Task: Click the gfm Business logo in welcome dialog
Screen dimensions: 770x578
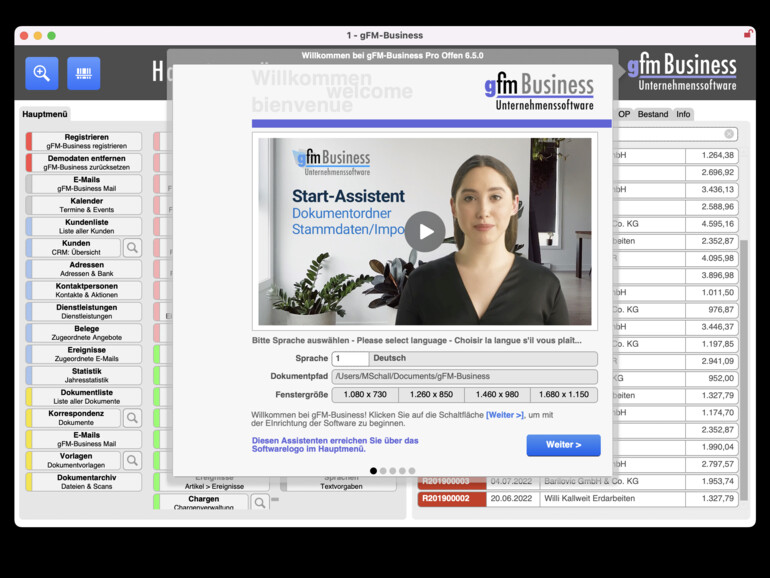Action: [x=539, y=91]
